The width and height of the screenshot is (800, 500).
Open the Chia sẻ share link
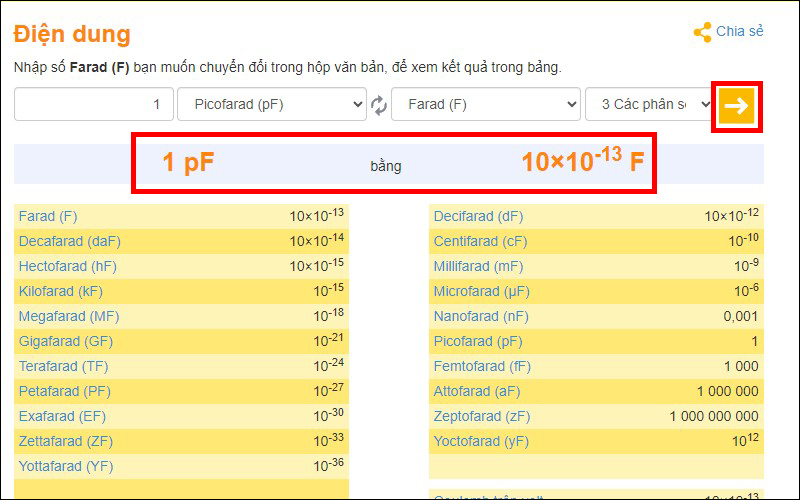[x=739, y=32]
